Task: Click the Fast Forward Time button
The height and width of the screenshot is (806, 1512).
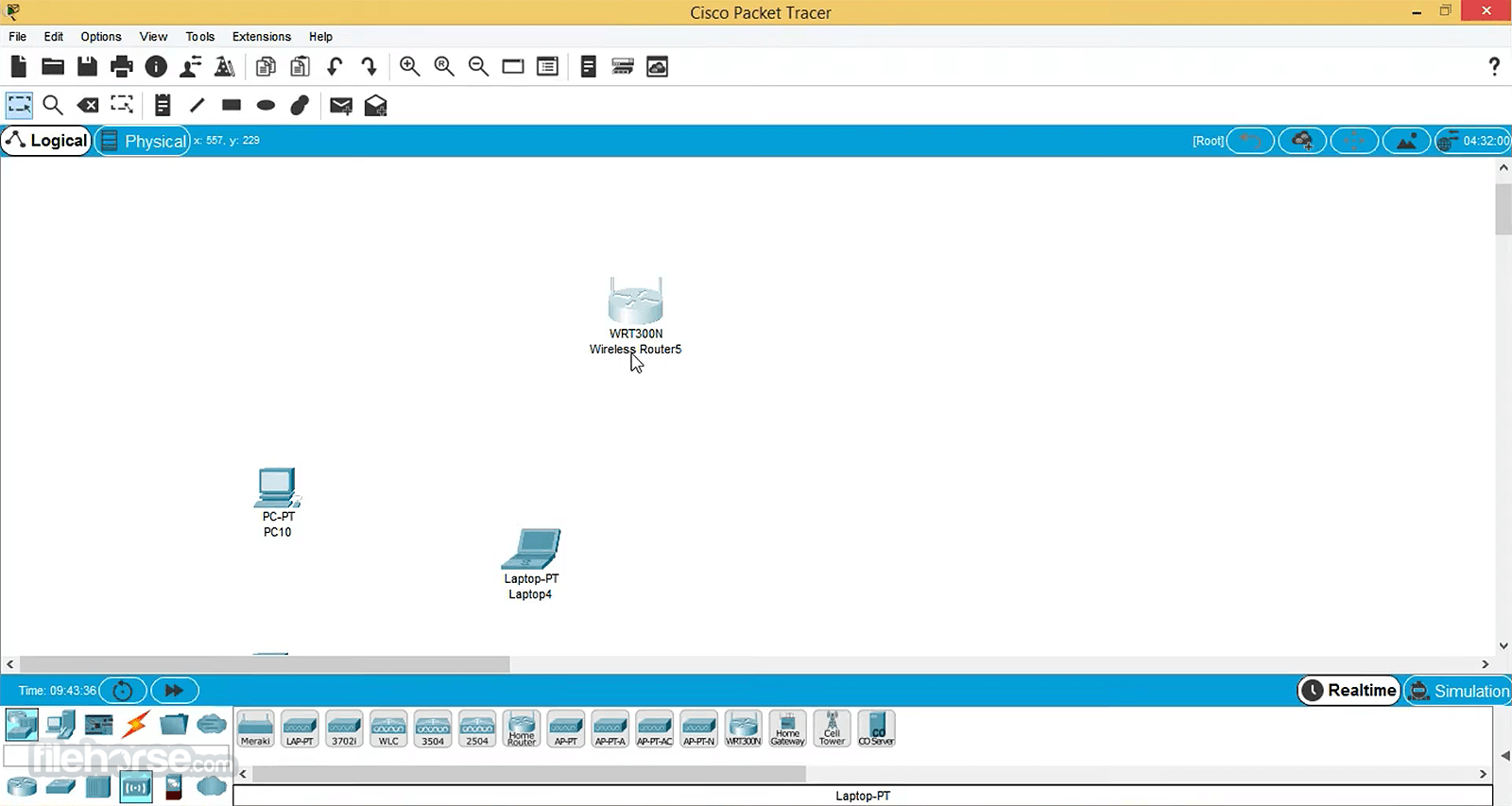Action: point(174,691)
